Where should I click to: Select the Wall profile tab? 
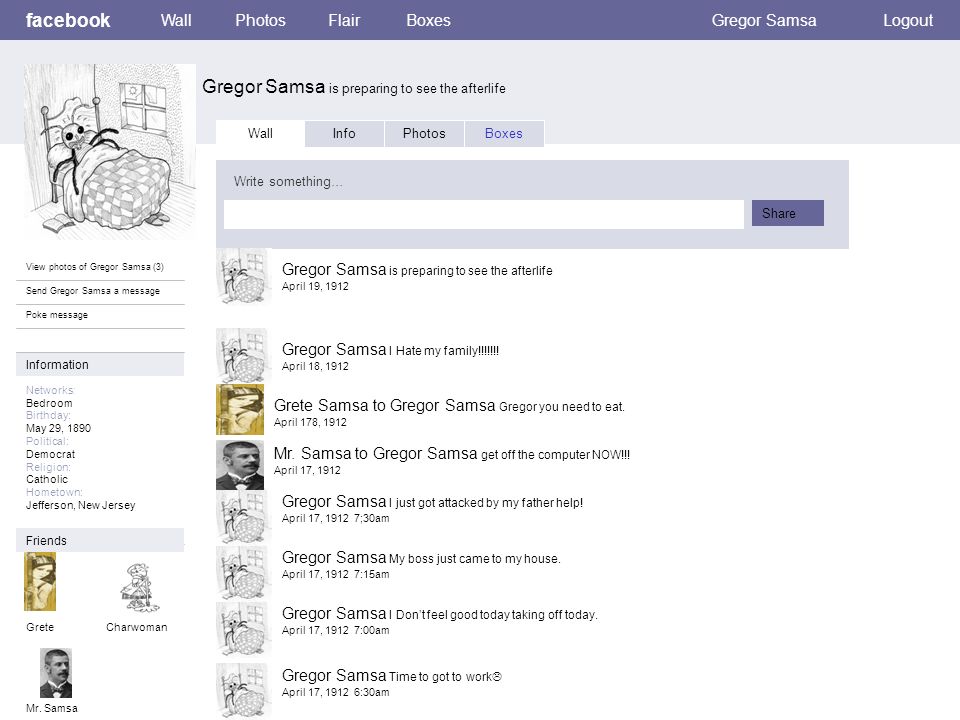tap(260, 133)
